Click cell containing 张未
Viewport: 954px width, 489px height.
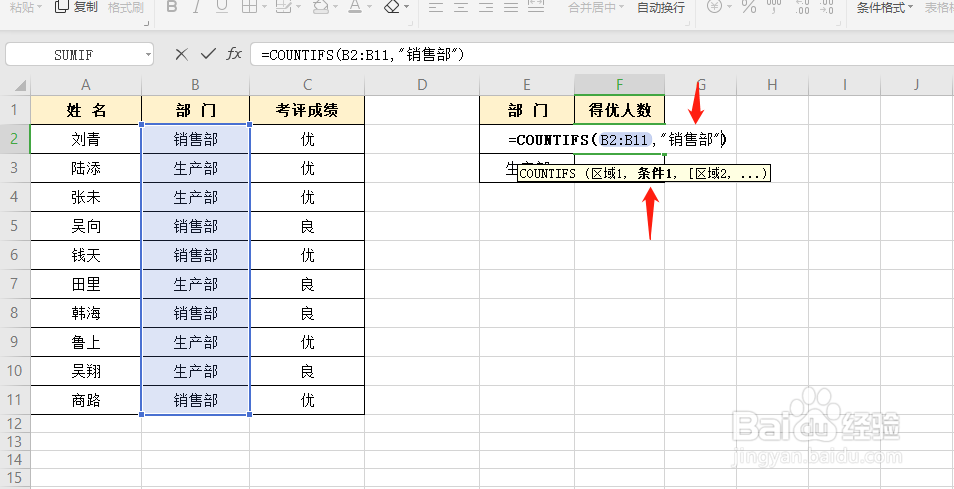tap(86, 197)
